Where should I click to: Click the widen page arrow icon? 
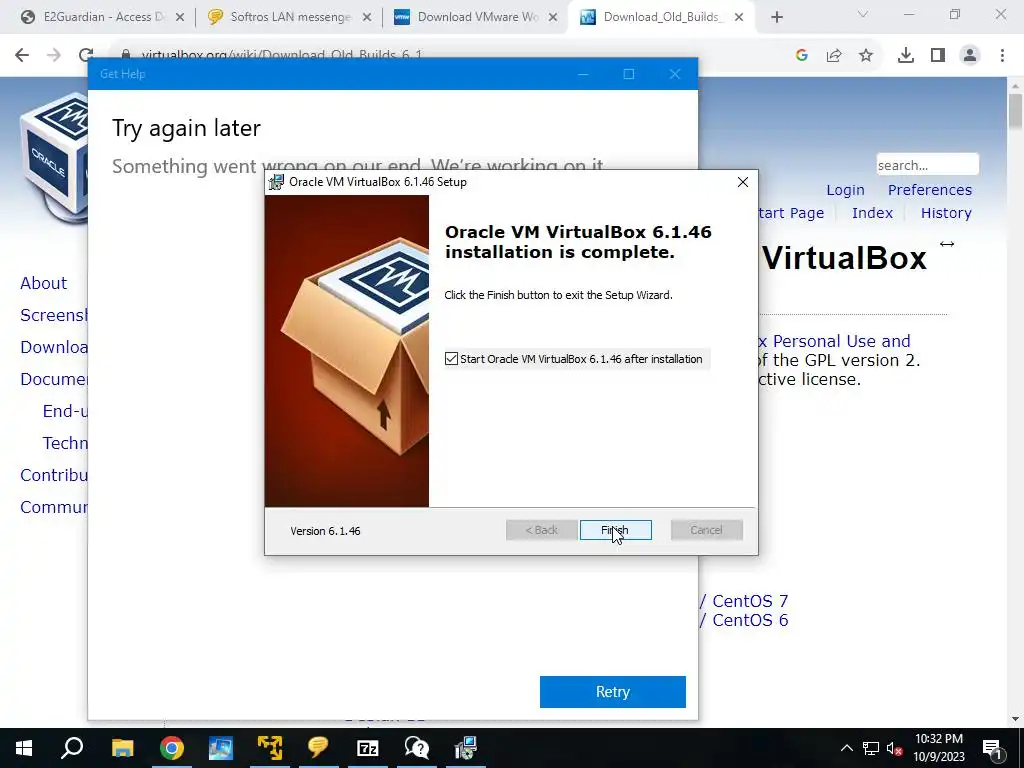tap(947, 244)
